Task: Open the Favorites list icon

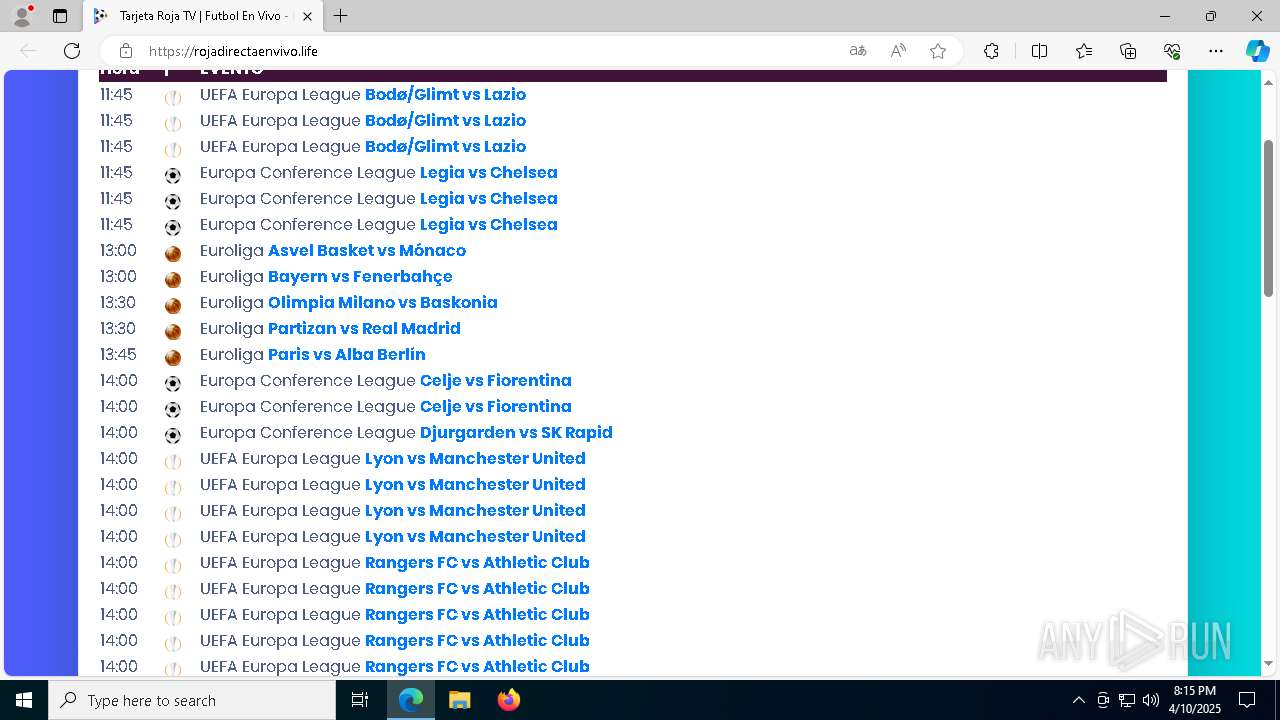Action: click(1084, 51)
